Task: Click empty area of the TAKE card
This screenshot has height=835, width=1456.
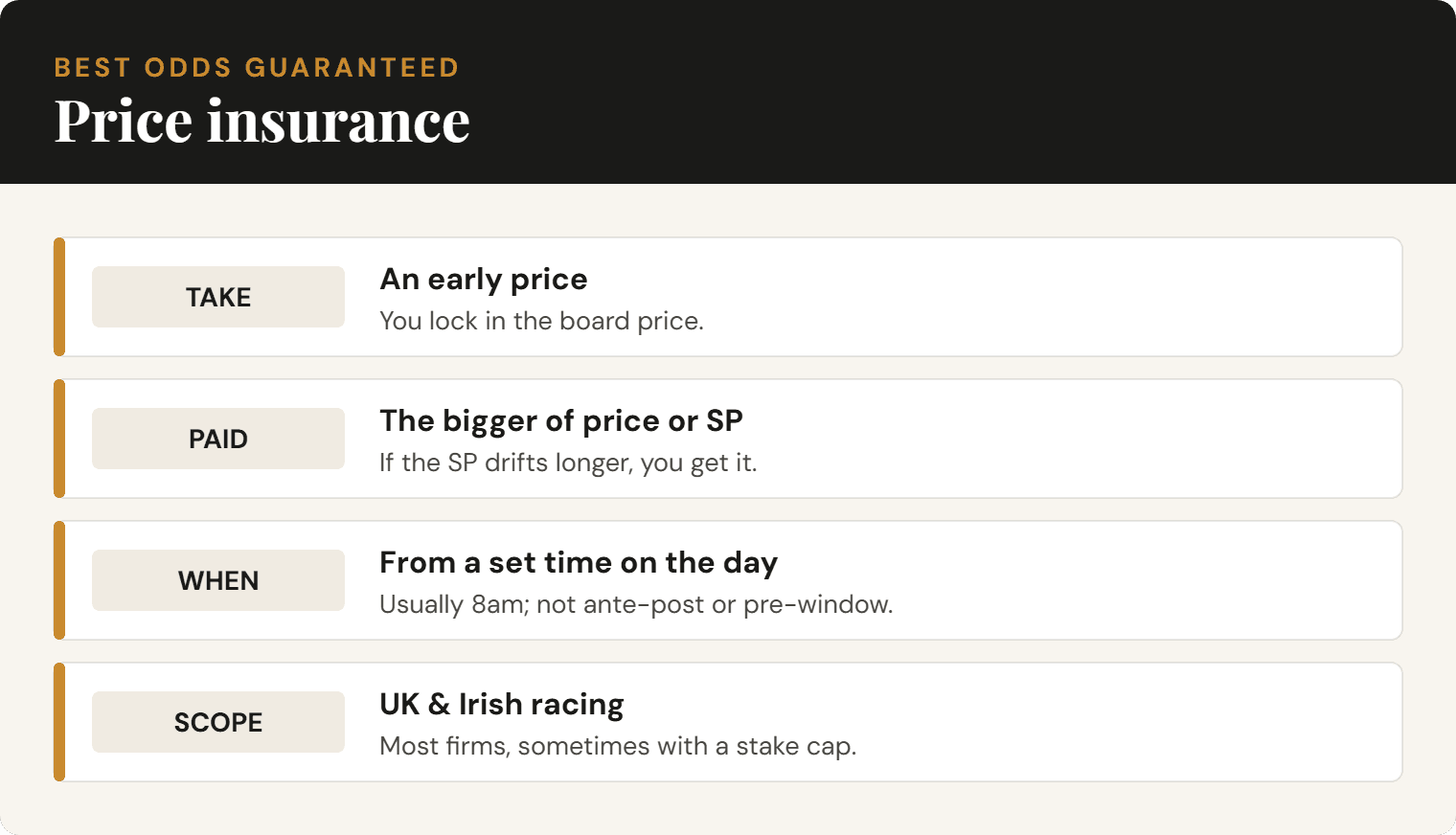Action: (1054, 297)
